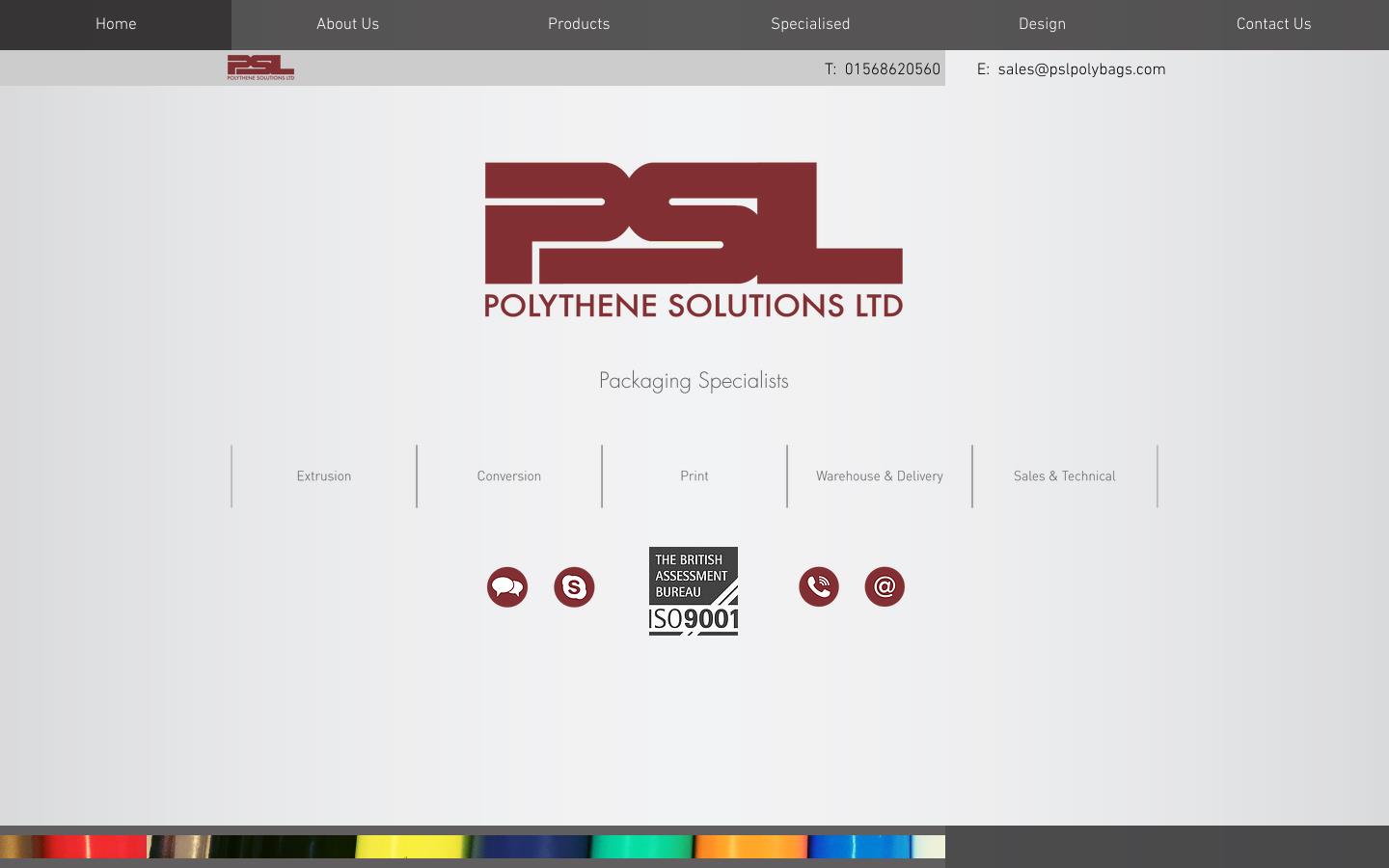The height and width of the screenshot is (868, 1389).
Task: Click the Viber phone icon
Action: 818,586
